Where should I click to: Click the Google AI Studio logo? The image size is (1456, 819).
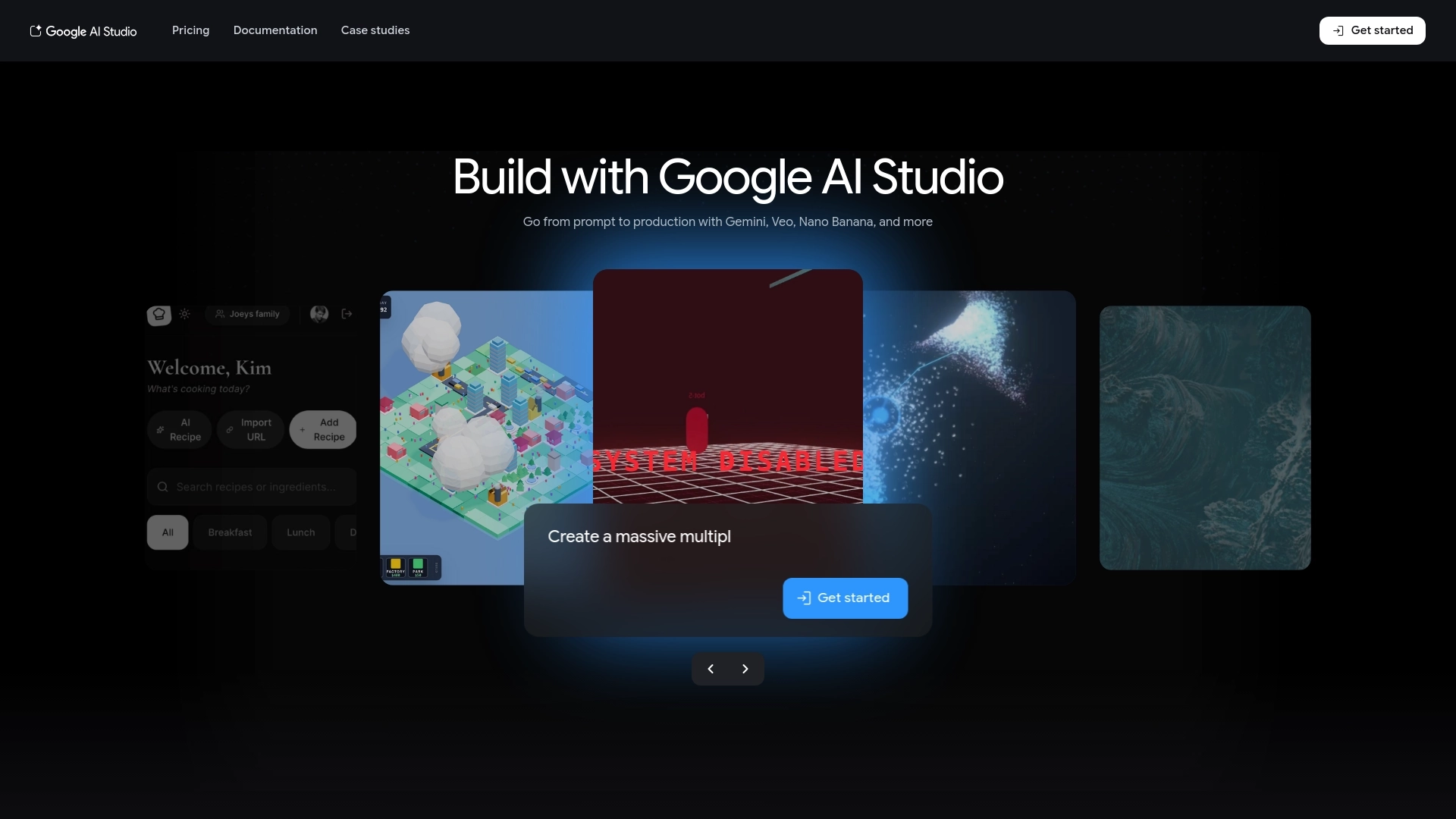83,31
